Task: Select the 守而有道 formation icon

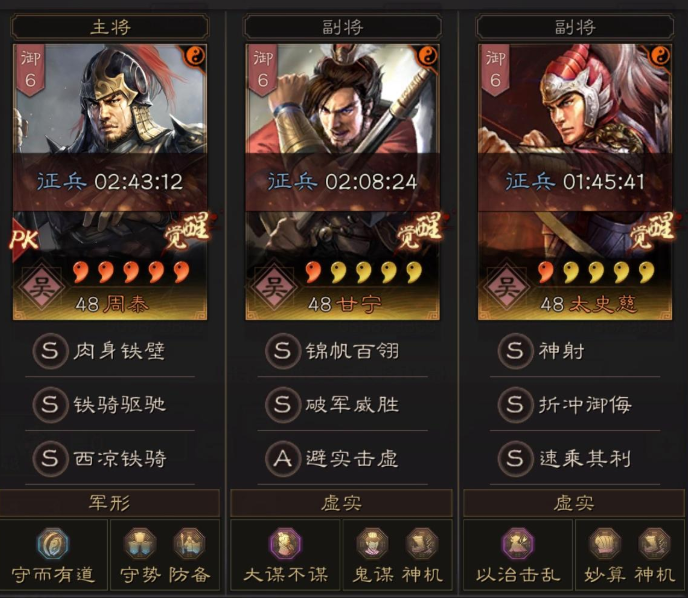Action: coord(53,544)
